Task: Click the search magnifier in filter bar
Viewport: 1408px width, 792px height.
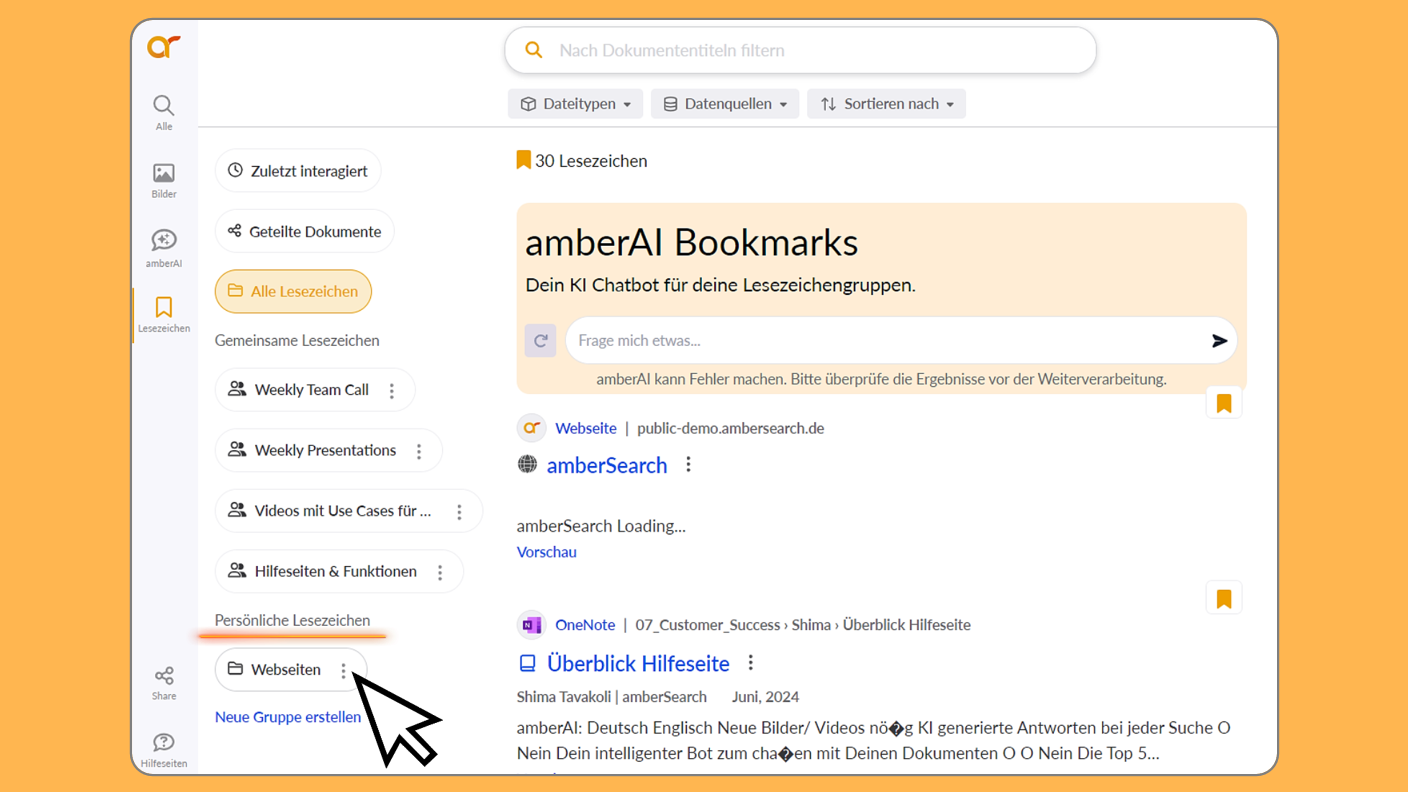Action: click(534, 50)
